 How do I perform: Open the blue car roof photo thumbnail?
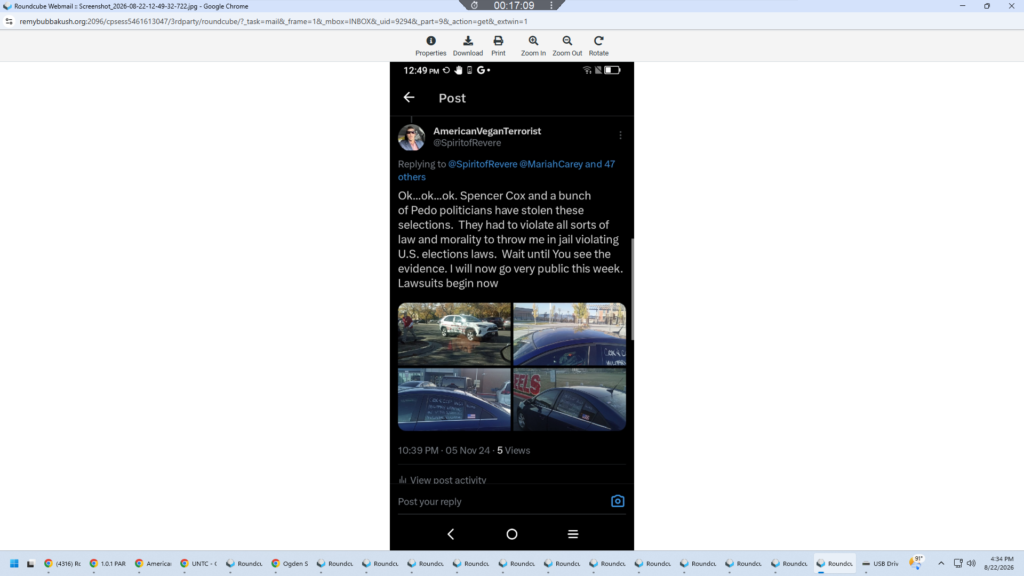569,334
